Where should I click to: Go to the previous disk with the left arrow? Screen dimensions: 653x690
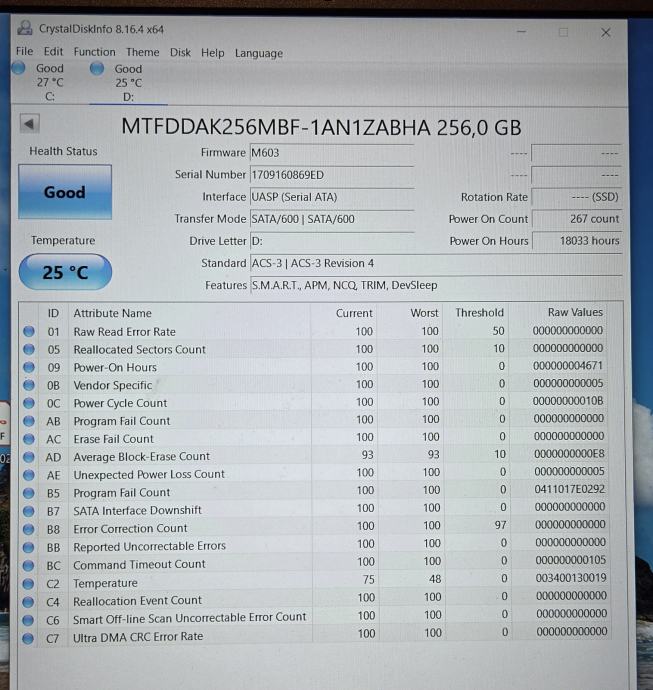pyautogui.click(x=29, y=124)
